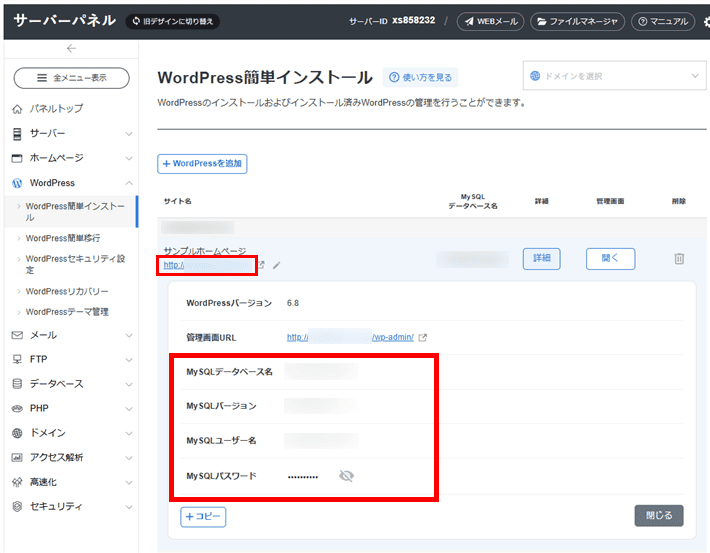Click the WordPress version value 6.8
This screenshot has height=553, width=710.
293,303
